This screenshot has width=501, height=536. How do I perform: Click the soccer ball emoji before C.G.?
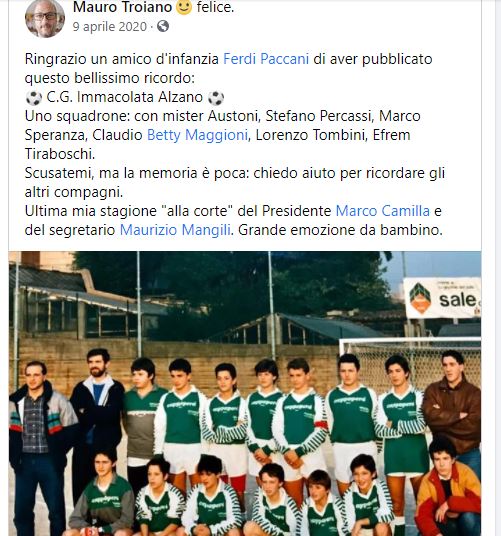(34, 98)
